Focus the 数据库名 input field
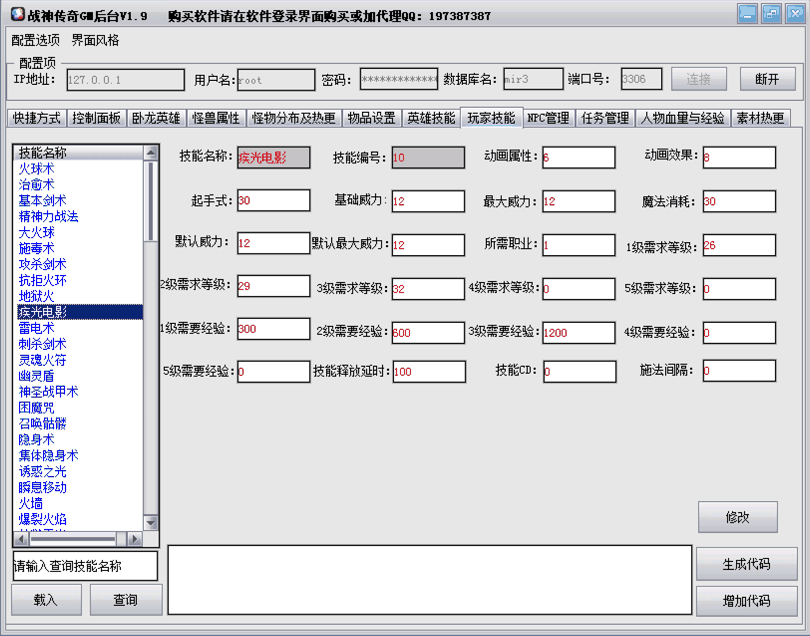The height and width of the screenshot is (636, 810). (x=533, y=79)
